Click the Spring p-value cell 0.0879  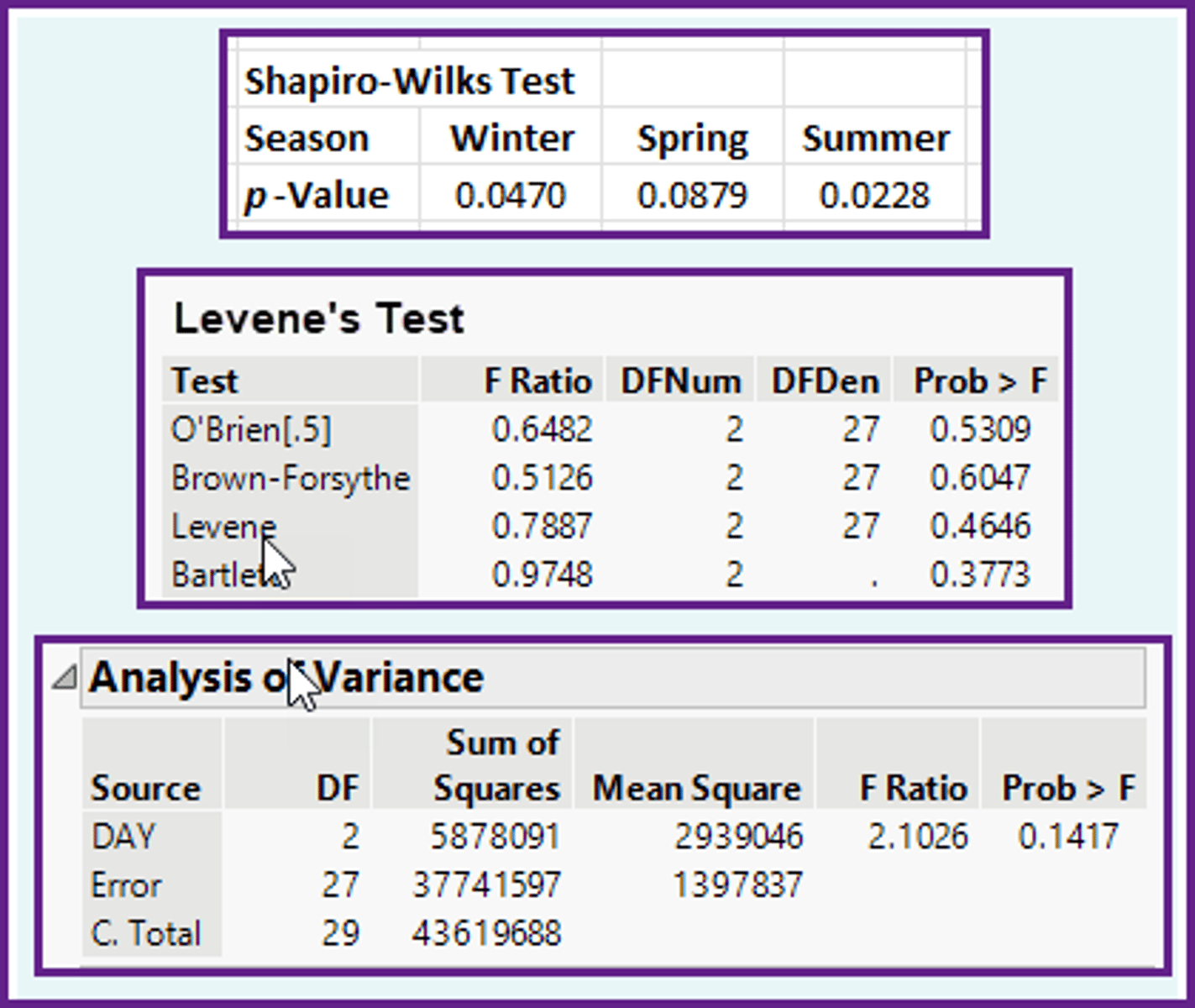coord(692,196)
